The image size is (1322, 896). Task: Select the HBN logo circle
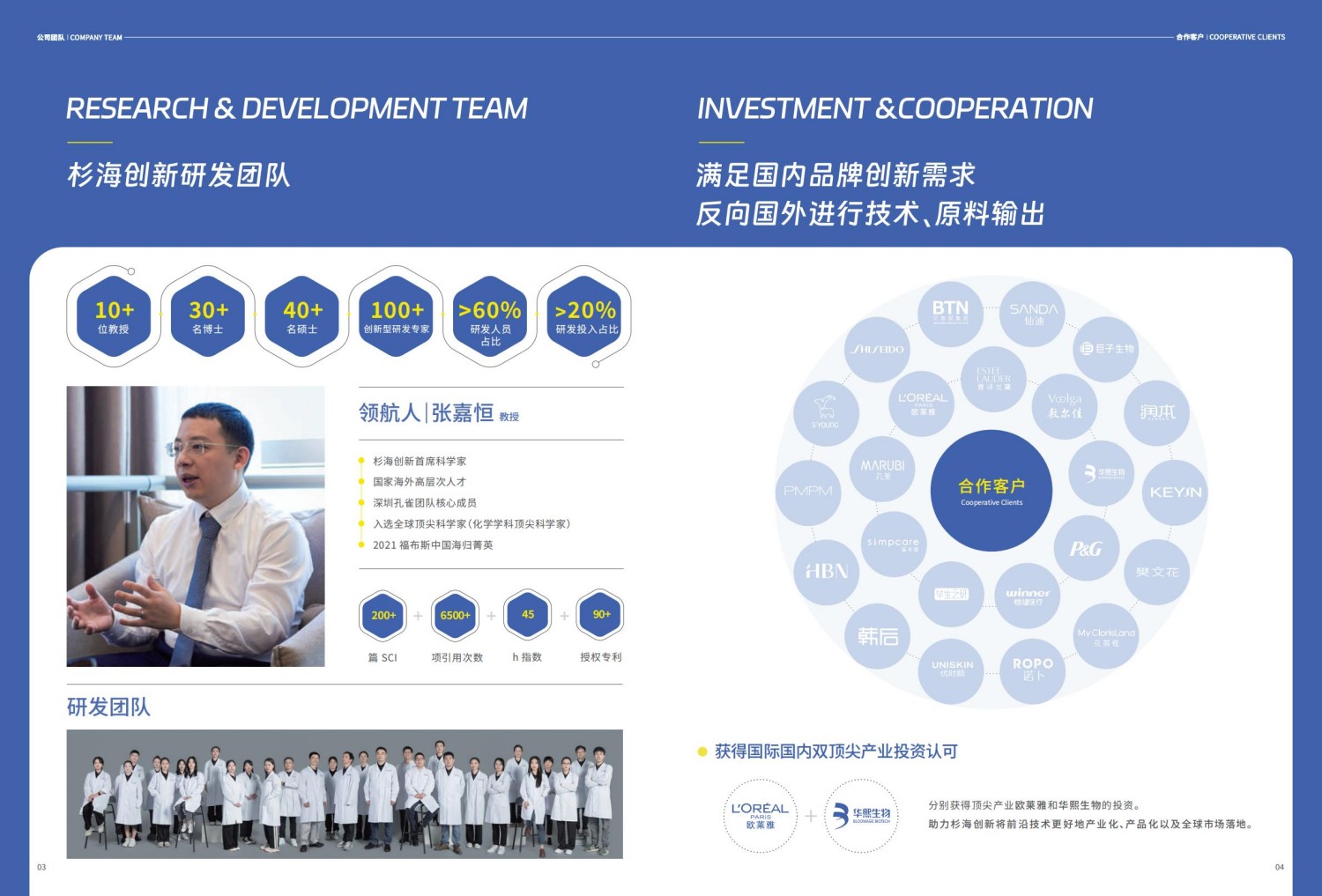827,572
